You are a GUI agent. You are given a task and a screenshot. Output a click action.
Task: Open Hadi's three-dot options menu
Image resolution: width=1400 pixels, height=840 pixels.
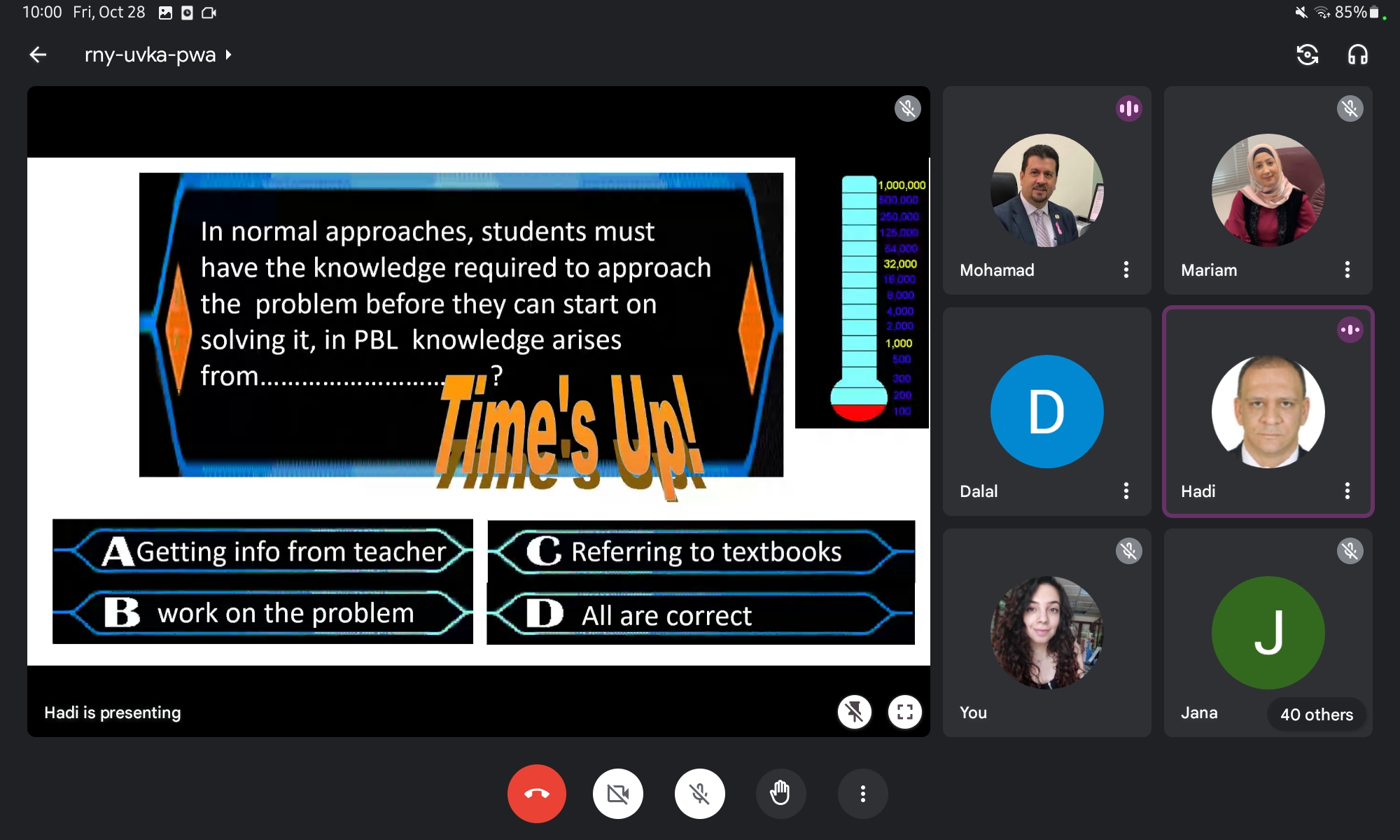pos(1347,491)
